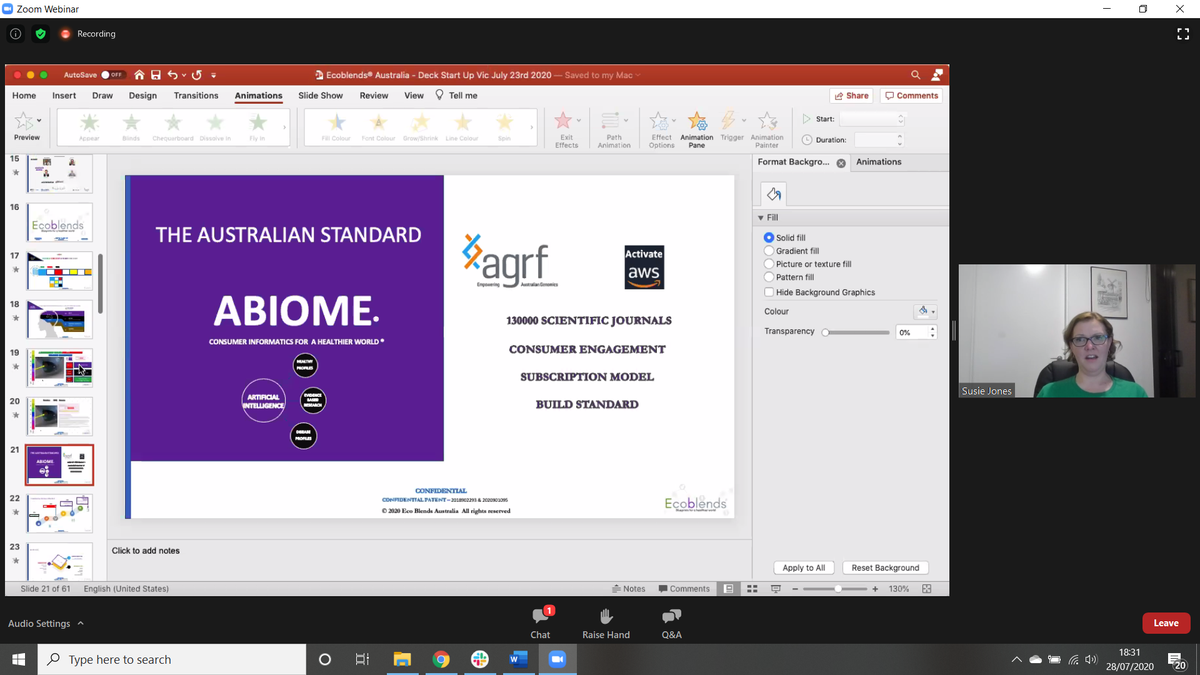
Task: Open the Draw ribbon tab
Action: click(102, 96)
